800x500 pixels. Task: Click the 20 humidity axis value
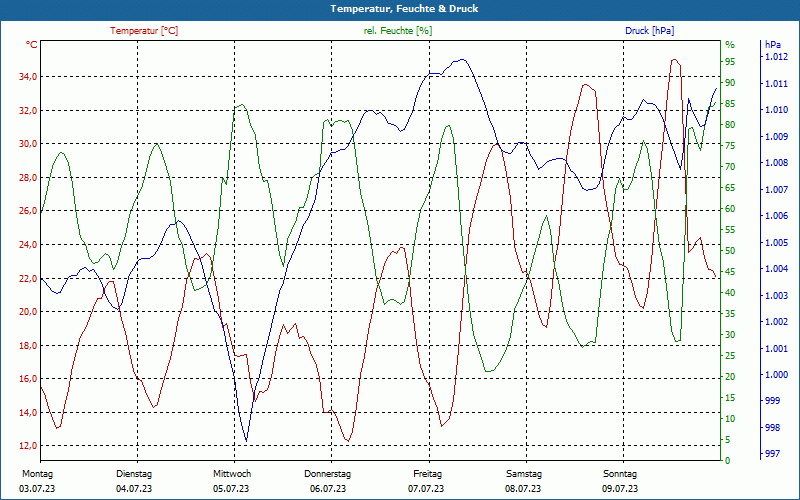(730, 377)
